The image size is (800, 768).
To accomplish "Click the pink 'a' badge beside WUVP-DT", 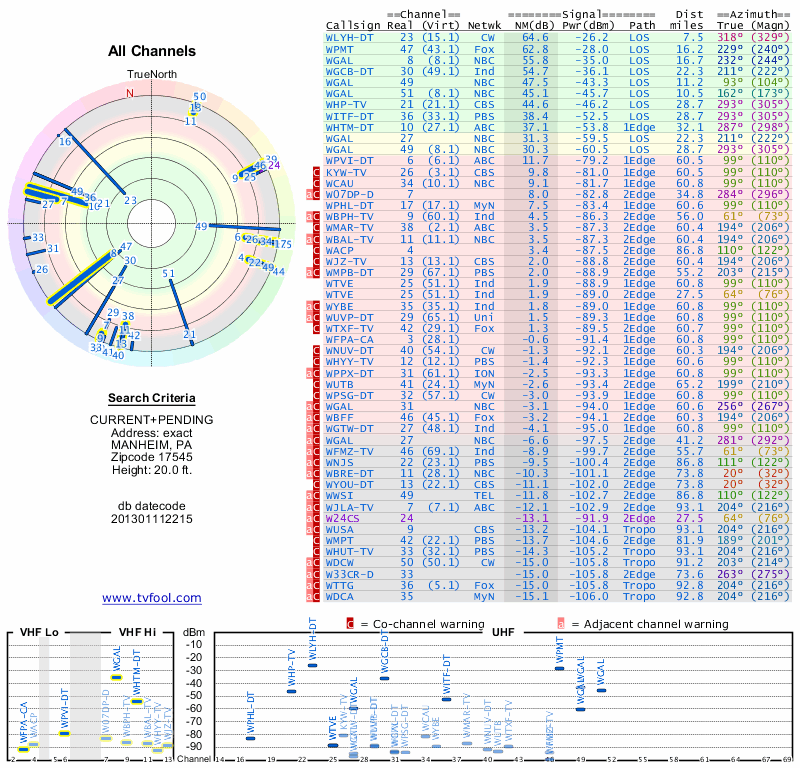I will (x=309, y=317).
